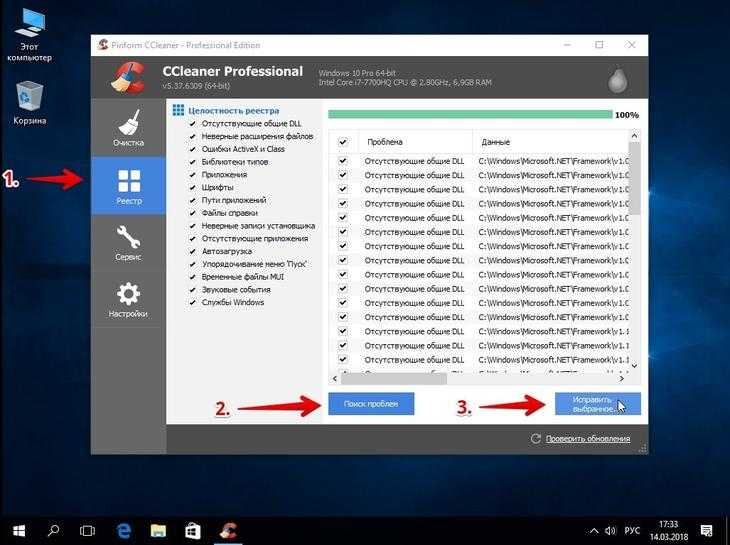
Task: Open the Этот компьютер desktop icon
Action: coord(29,35)
